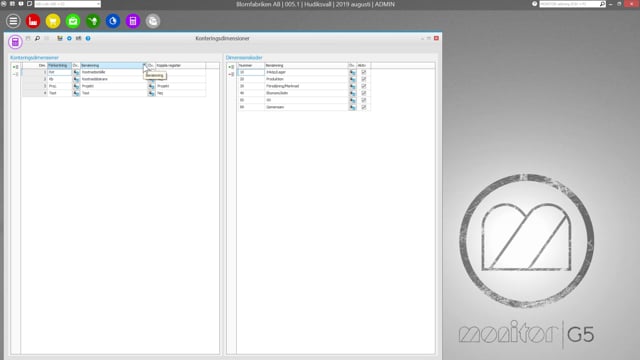The height and width of the screenshot is (360, 640).
Task: Toggle Aktiv checkbox for code 50
Action: (x=364, y=100)
